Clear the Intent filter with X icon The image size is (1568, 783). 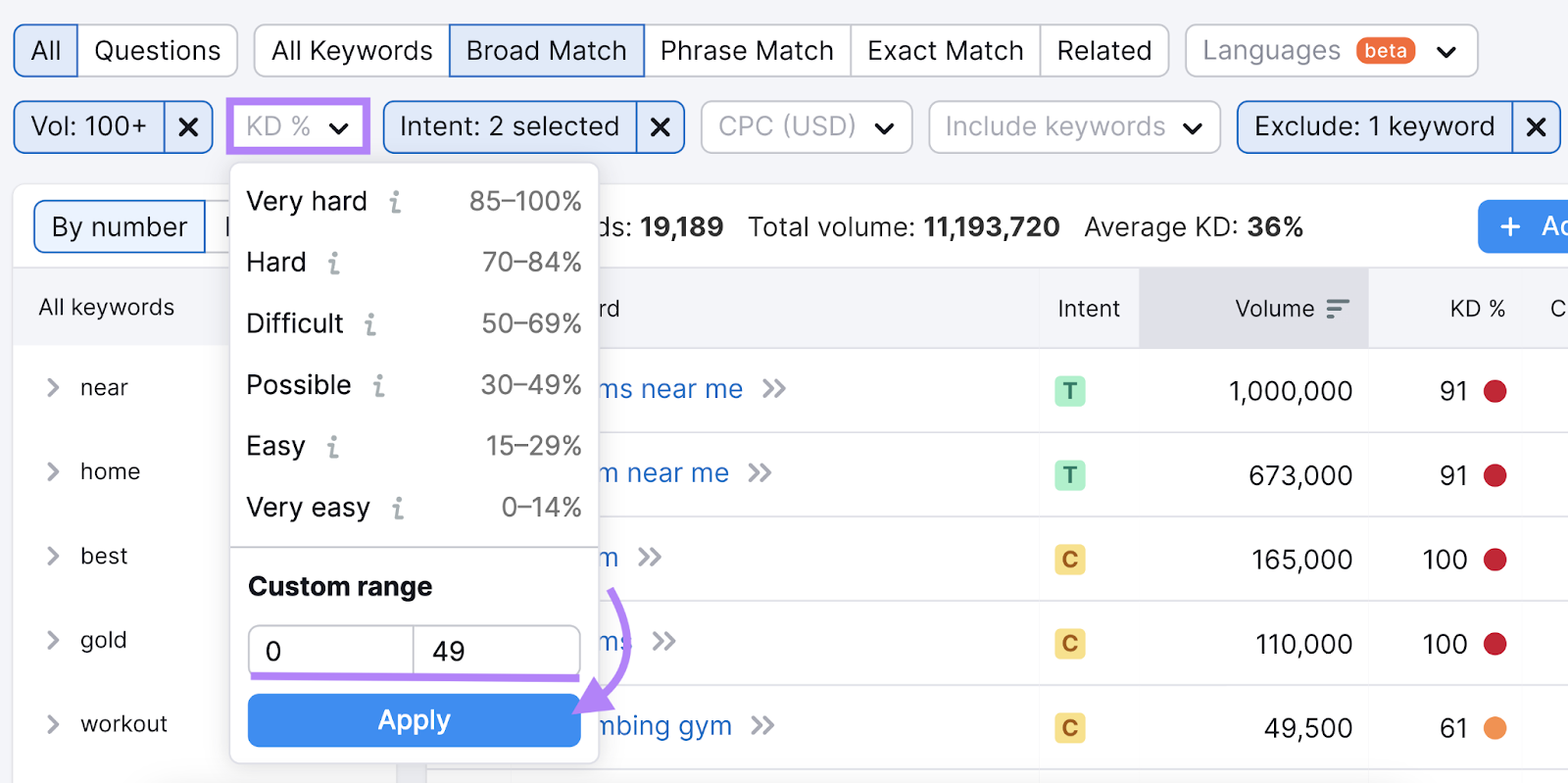point(661,127)
